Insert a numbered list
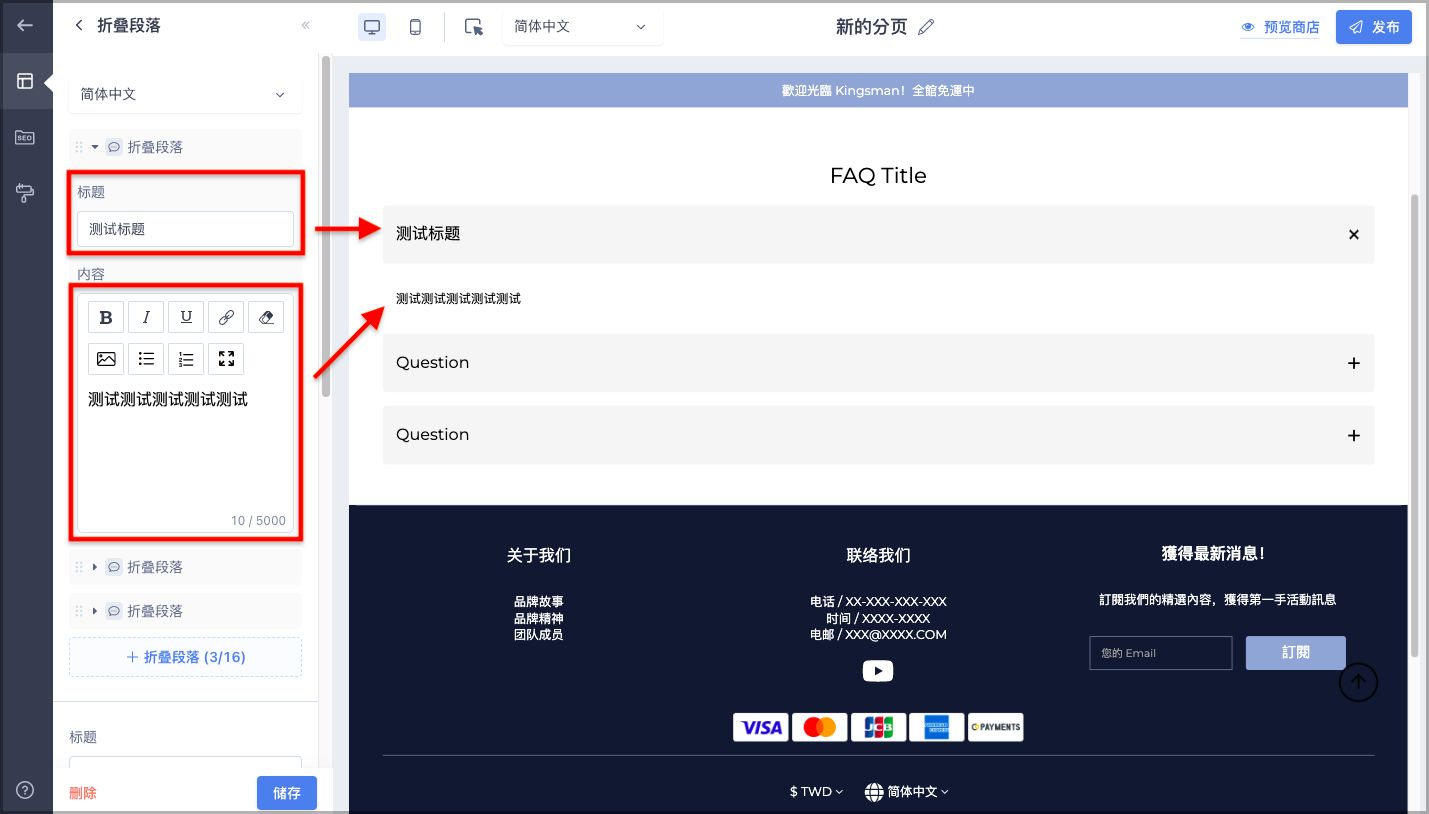Screen dimensions: 1429x814 [x=186, y=359]
